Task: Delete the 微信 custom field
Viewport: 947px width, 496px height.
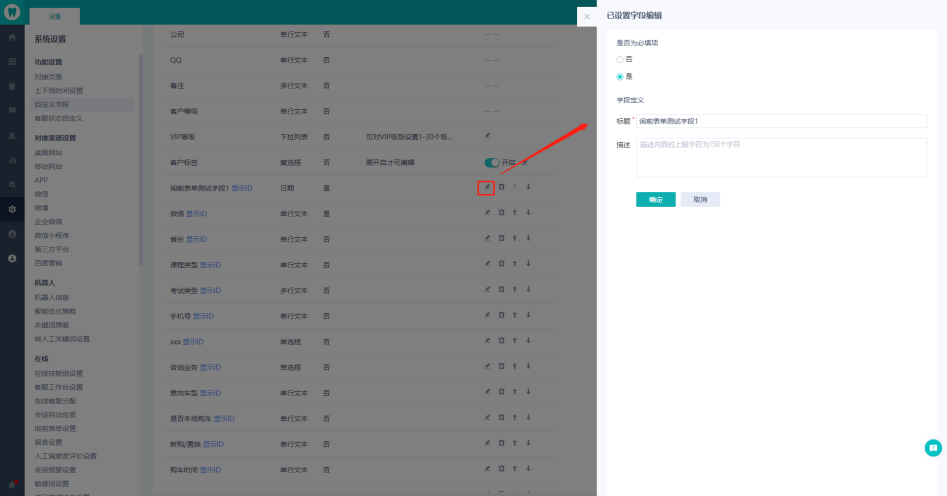Action: (x=501, y=213)
